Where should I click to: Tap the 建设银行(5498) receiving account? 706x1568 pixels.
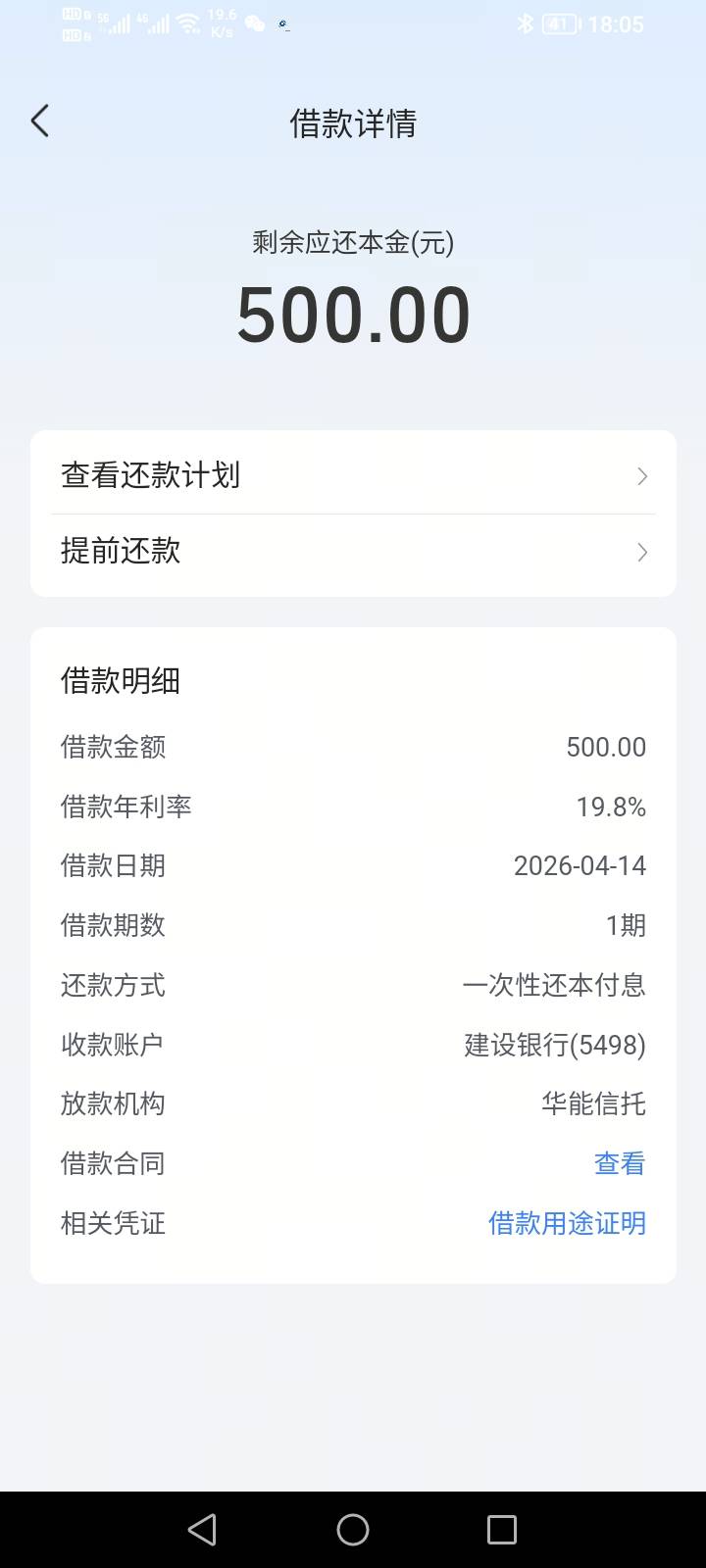coord(555,1045)
